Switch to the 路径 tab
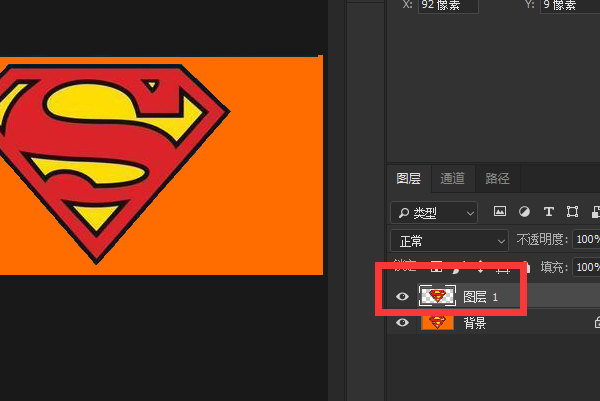The width and height of the screenshot is (600, 401). (x=497, y=178)
